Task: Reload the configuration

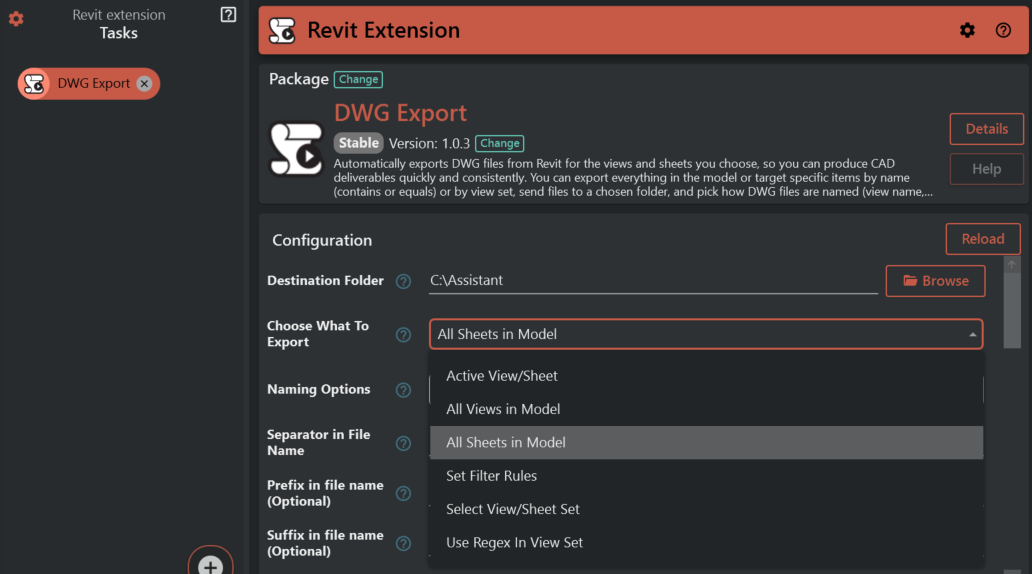Action: click(983, 239)
